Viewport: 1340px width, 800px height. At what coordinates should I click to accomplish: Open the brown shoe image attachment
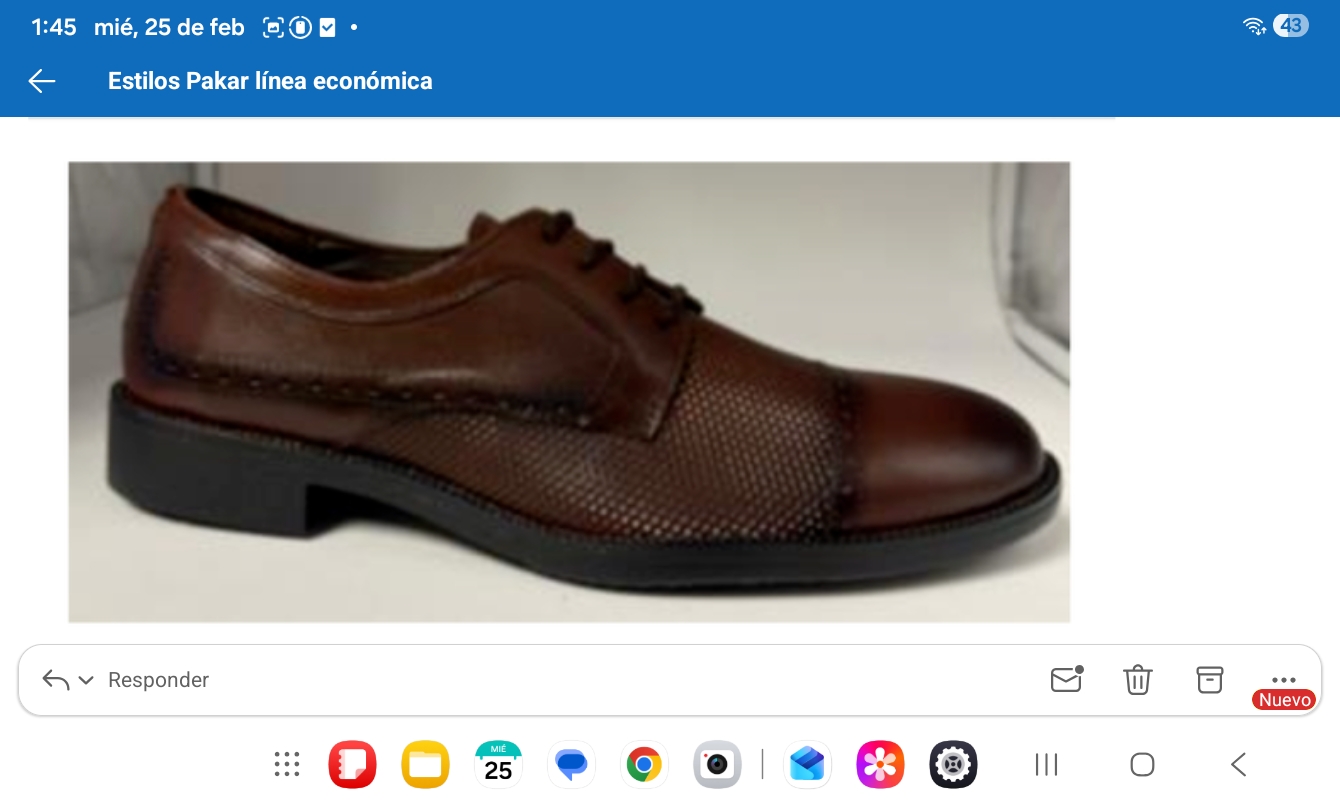[x=568, y=392]
